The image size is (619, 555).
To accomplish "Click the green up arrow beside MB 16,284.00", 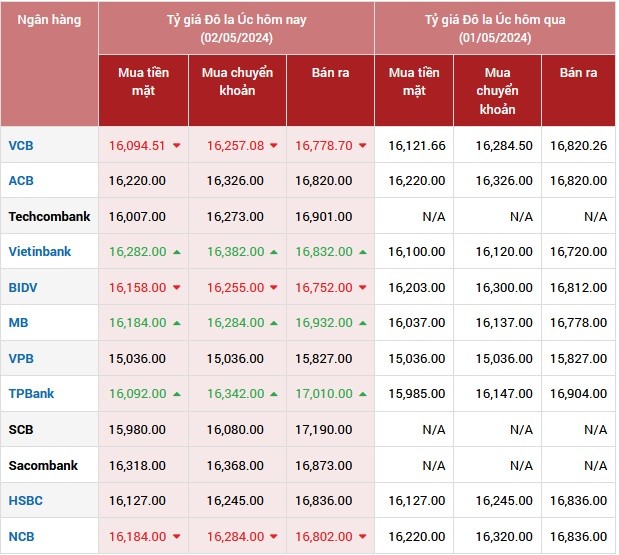I will tap(276, 323).
